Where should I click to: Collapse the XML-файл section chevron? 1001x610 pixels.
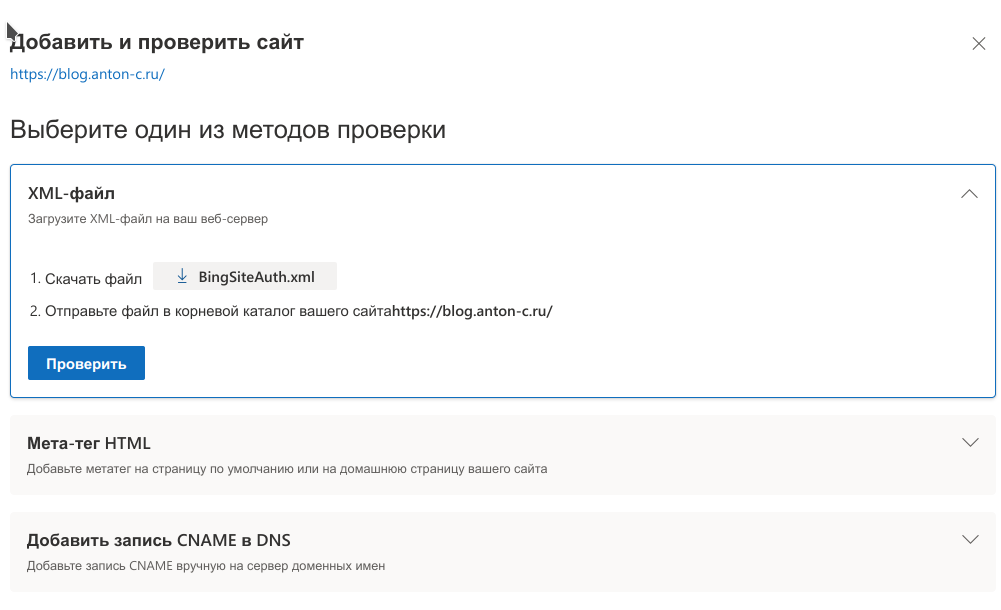pos(968,194)
